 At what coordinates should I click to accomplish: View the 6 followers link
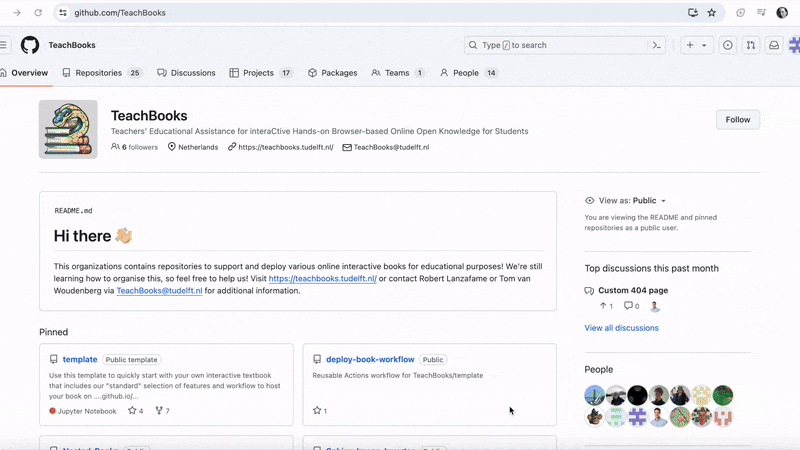tap(135, 147)
